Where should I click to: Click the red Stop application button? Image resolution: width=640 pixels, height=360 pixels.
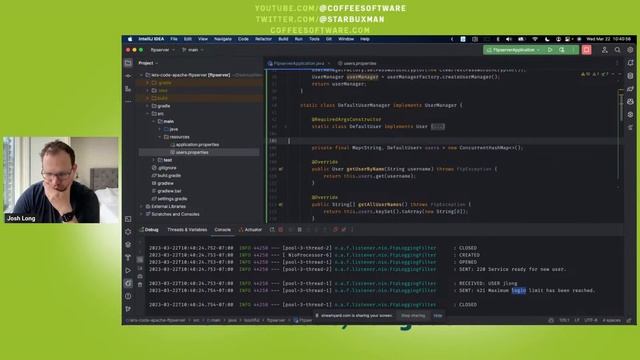click(x=587, y=50)
